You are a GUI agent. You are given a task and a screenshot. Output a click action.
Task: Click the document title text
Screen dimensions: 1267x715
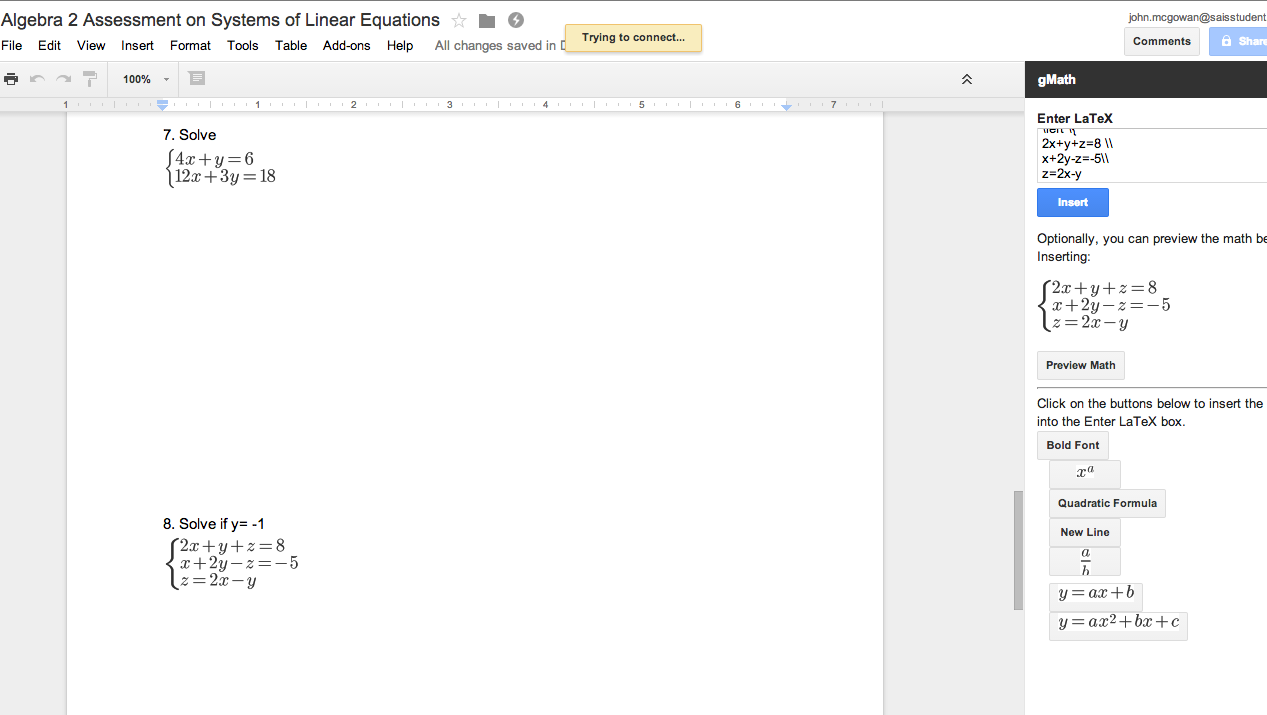click(220, 20)
